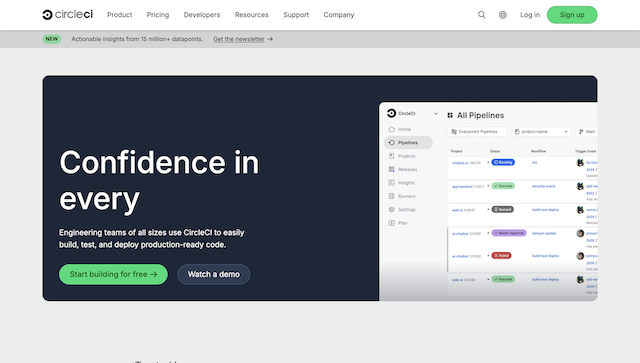The height and width of the screenshot is (363, 640).
Task: Click the Insights icon in the sidebar
Action: pos(391,183)
